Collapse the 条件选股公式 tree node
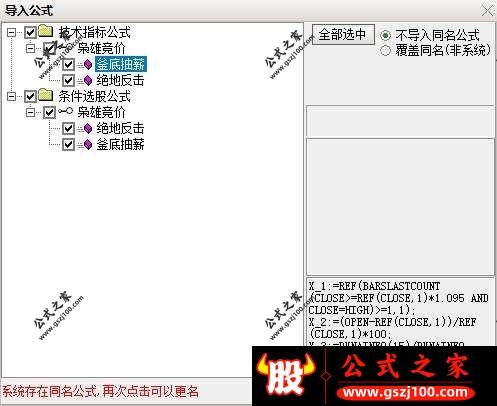The image size is (497, 406). (12, 97)
